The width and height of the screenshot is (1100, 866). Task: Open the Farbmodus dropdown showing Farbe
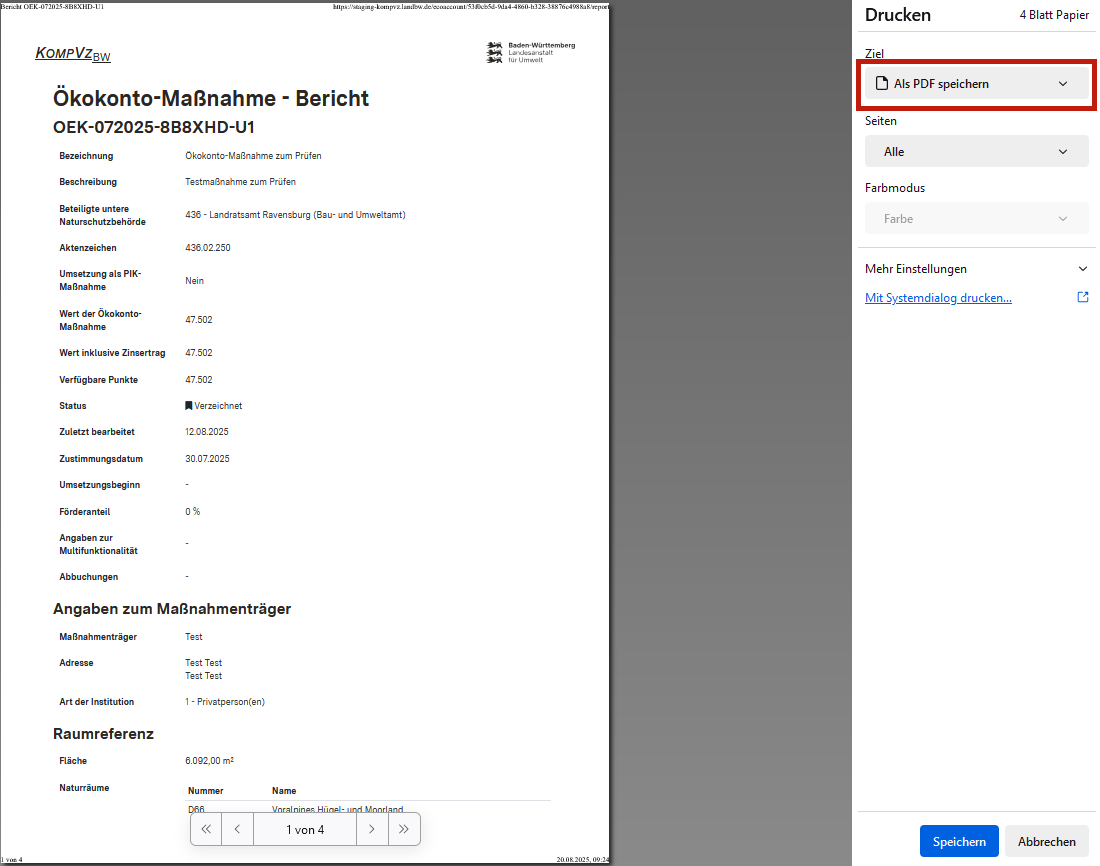tap(975, 218)
